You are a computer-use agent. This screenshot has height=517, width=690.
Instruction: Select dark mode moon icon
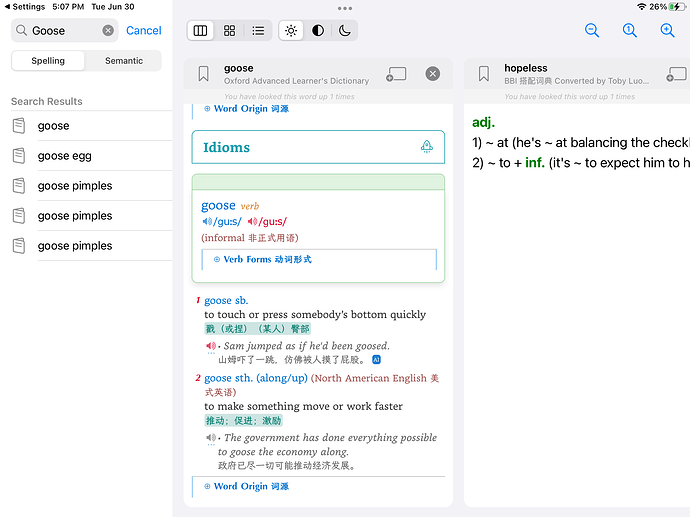coord(345,31)
